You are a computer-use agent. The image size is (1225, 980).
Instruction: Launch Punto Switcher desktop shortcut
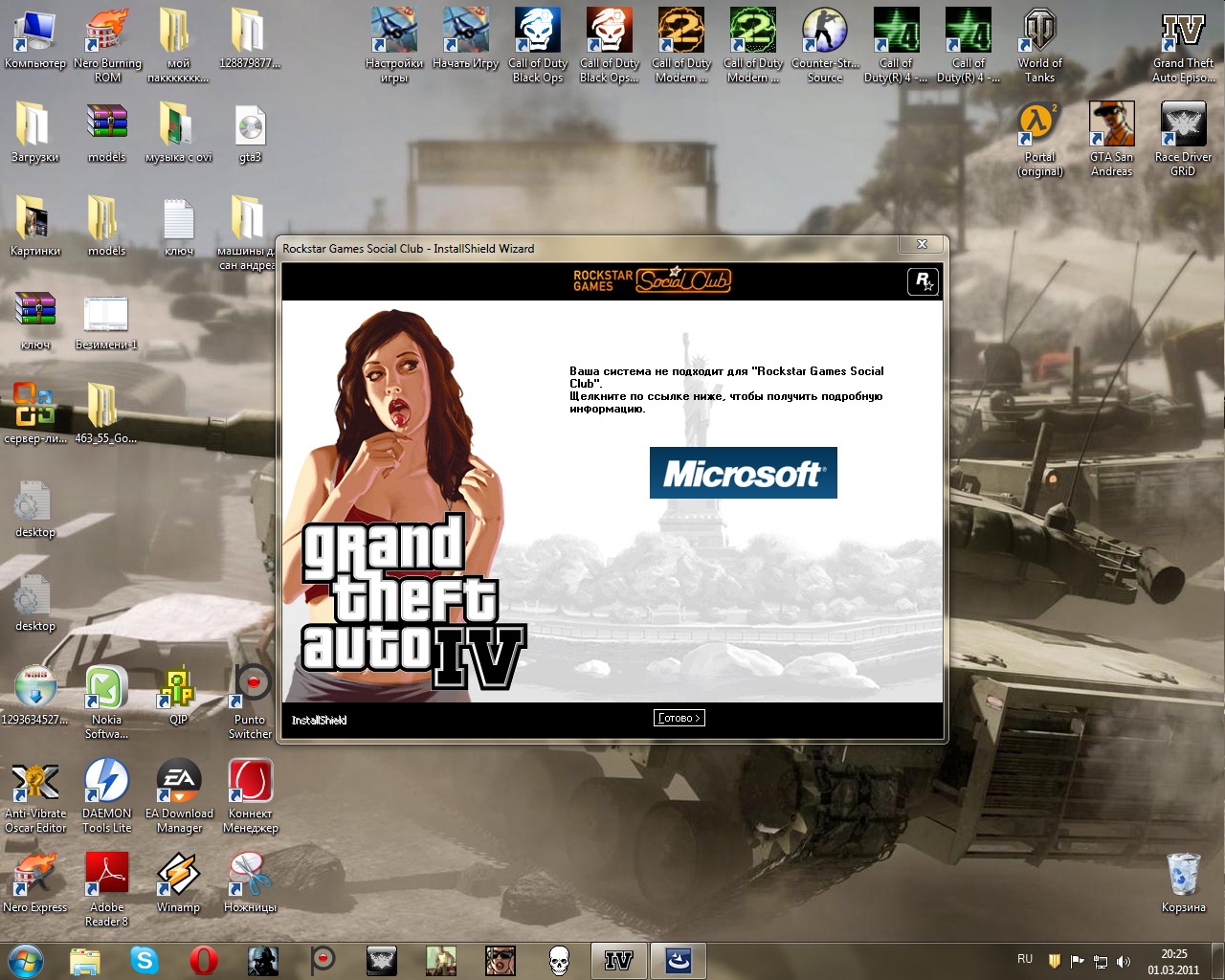[250, 701]
